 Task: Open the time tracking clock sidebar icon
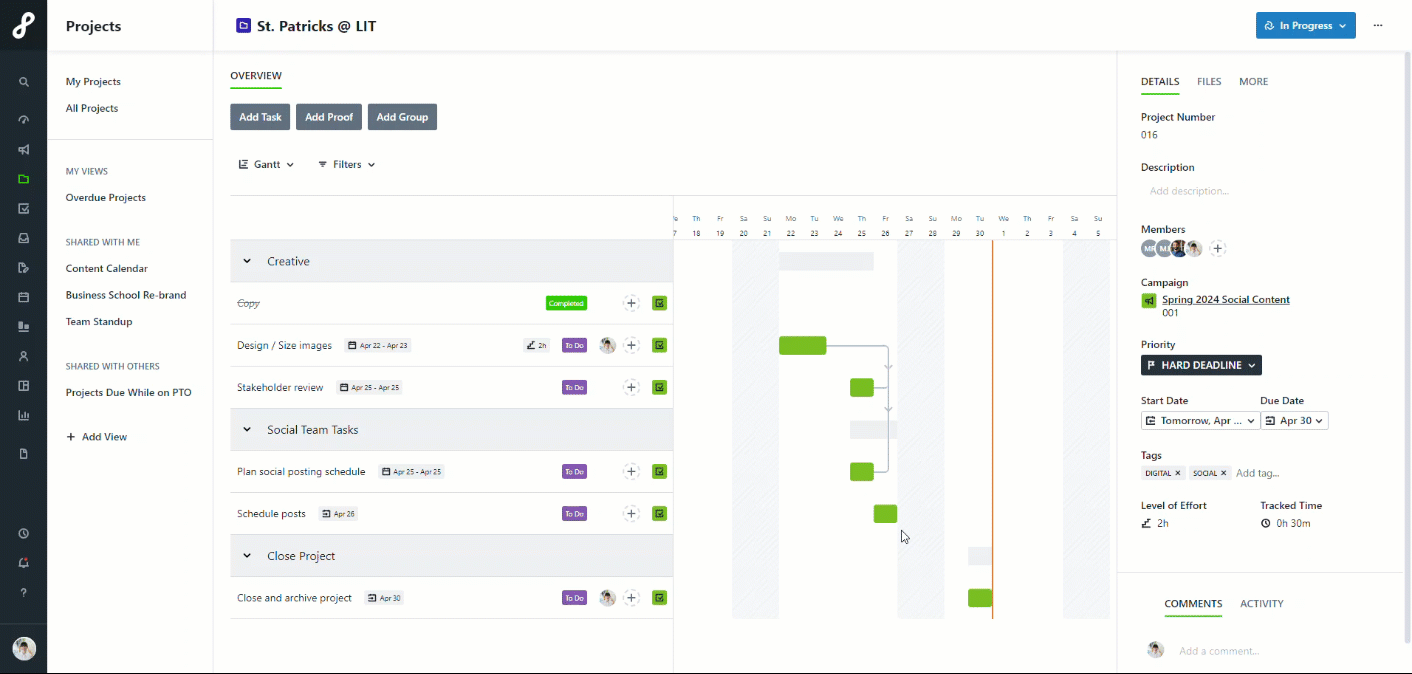pos(24,534)
